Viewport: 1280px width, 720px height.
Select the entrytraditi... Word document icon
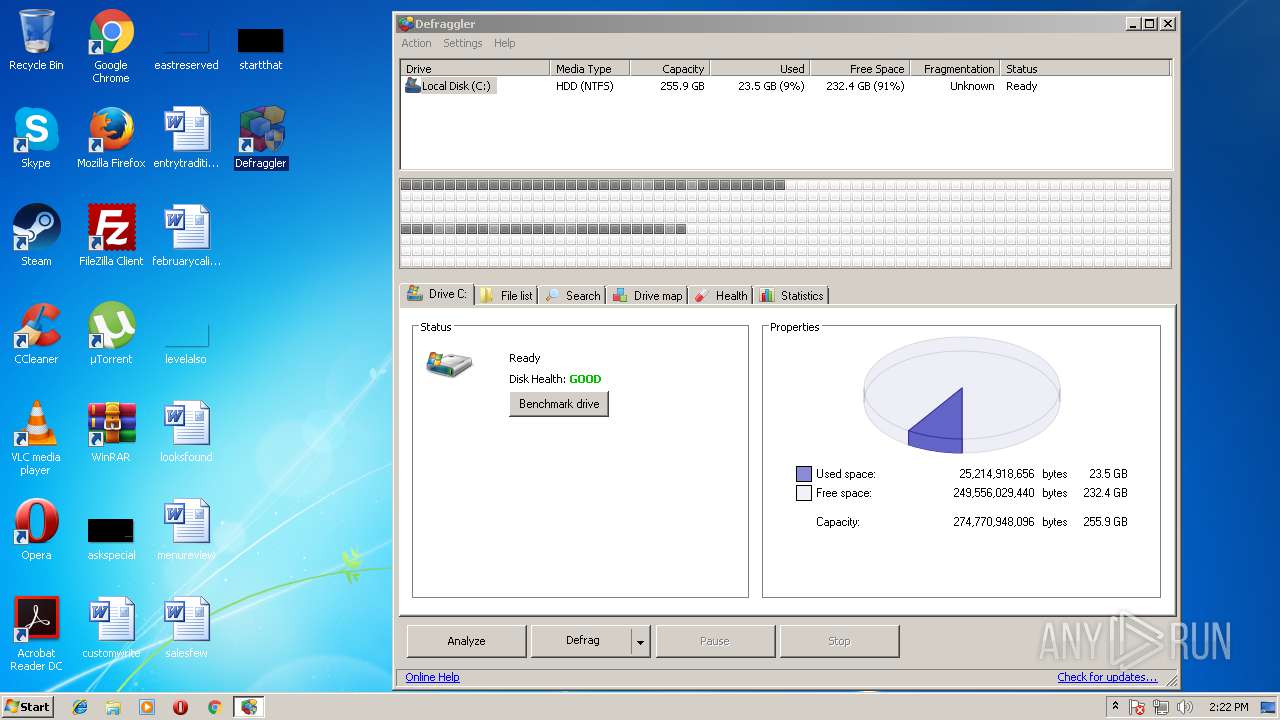[186, 138]
